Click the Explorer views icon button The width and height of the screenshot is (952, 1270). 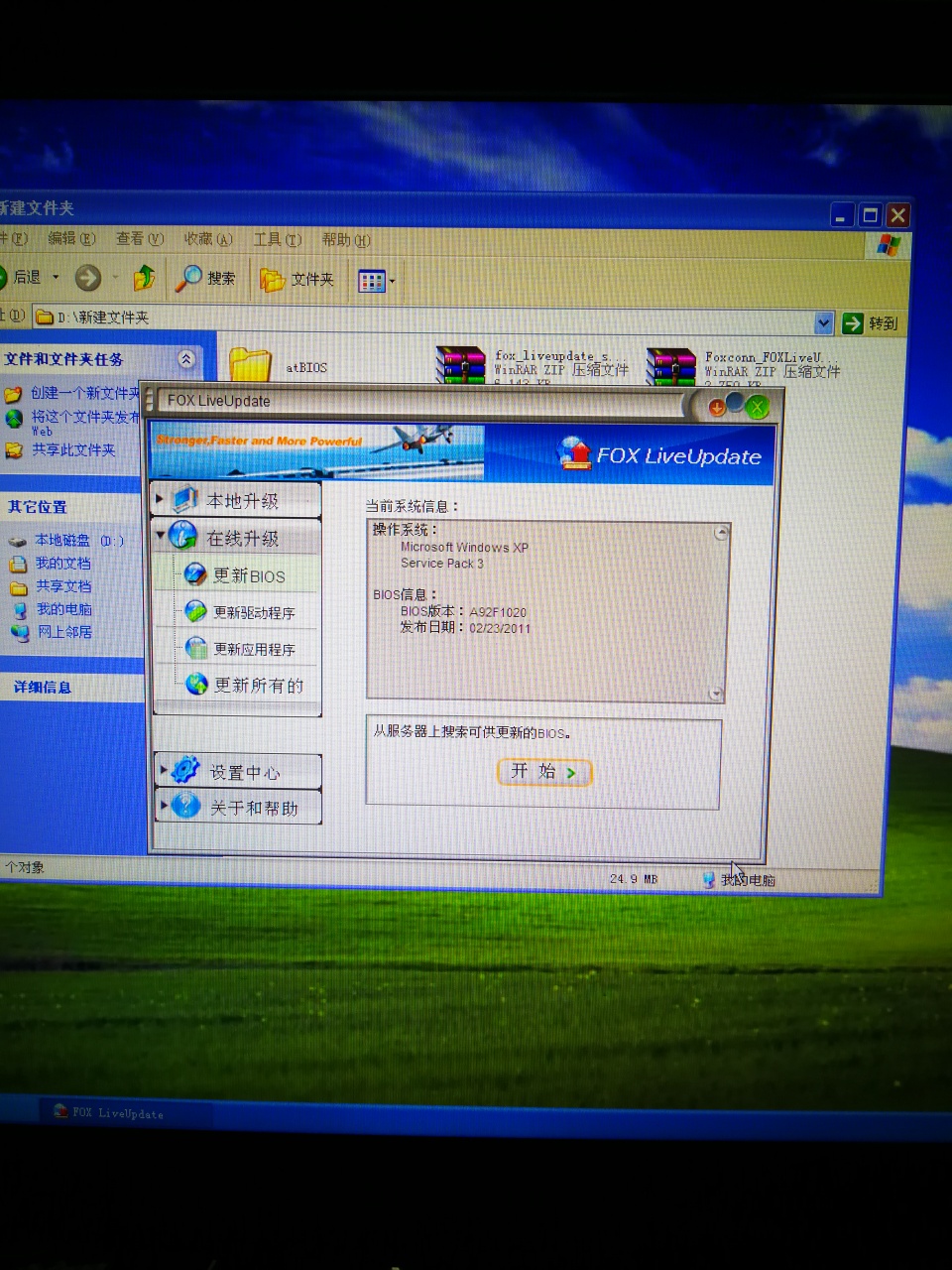coord(371,282)
